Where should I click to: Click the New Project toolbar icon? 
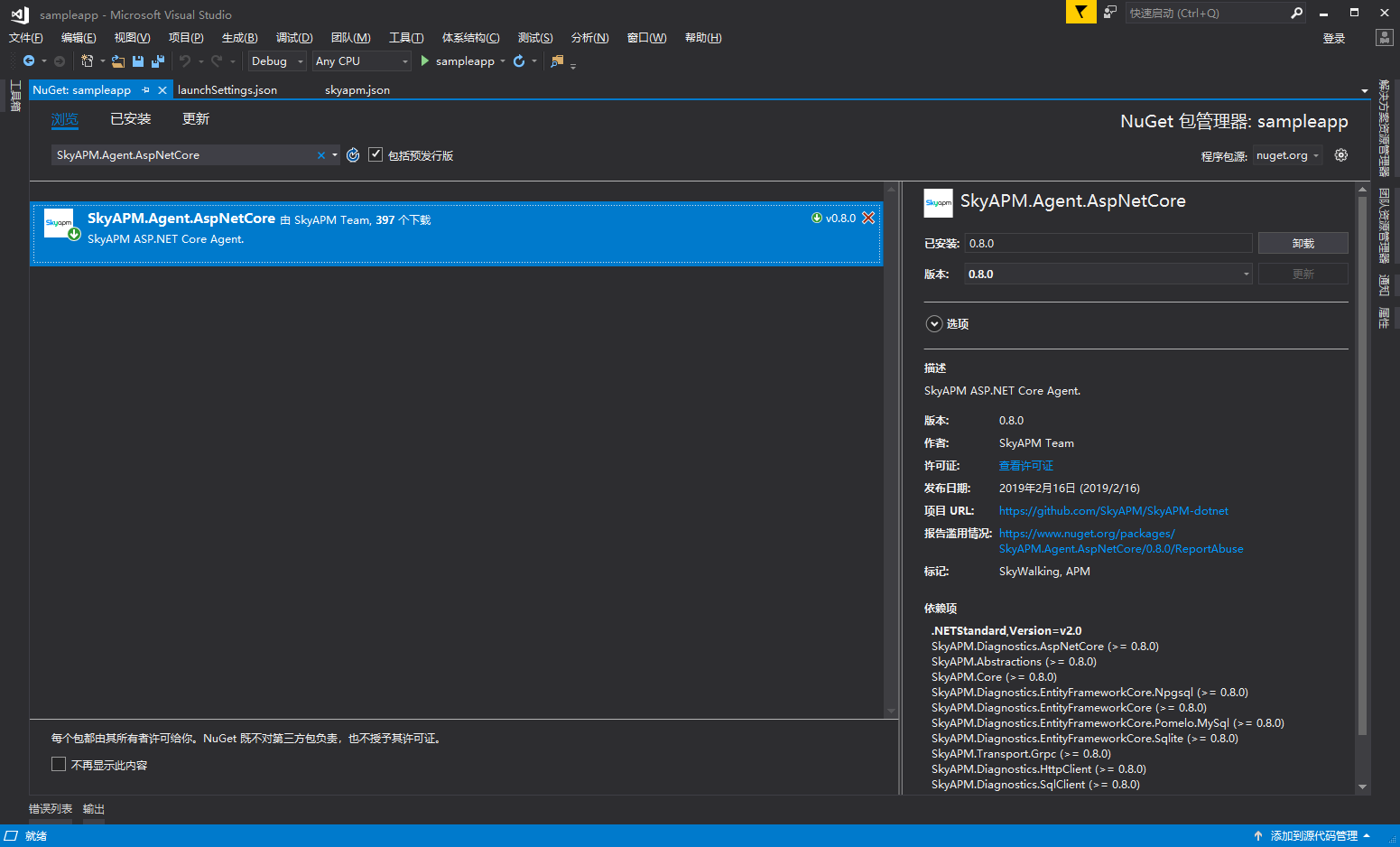coord(88,60)
